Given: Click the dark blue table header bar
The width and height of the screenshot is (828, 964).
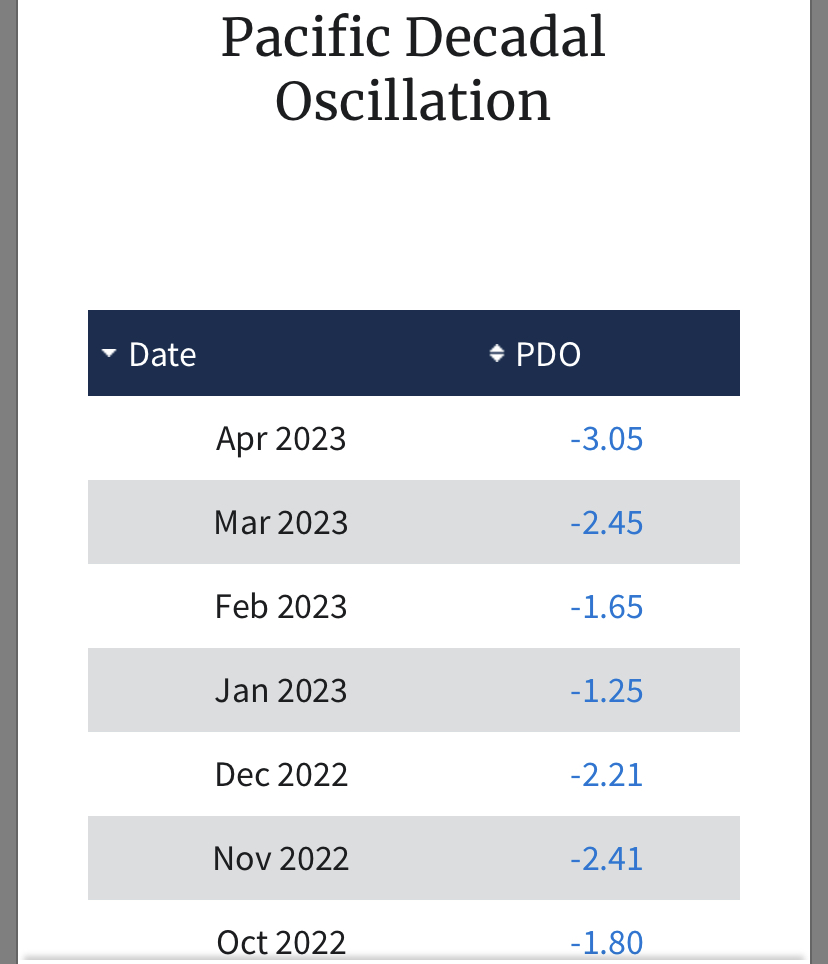Looking at the screenshot, I should [414, 353].
